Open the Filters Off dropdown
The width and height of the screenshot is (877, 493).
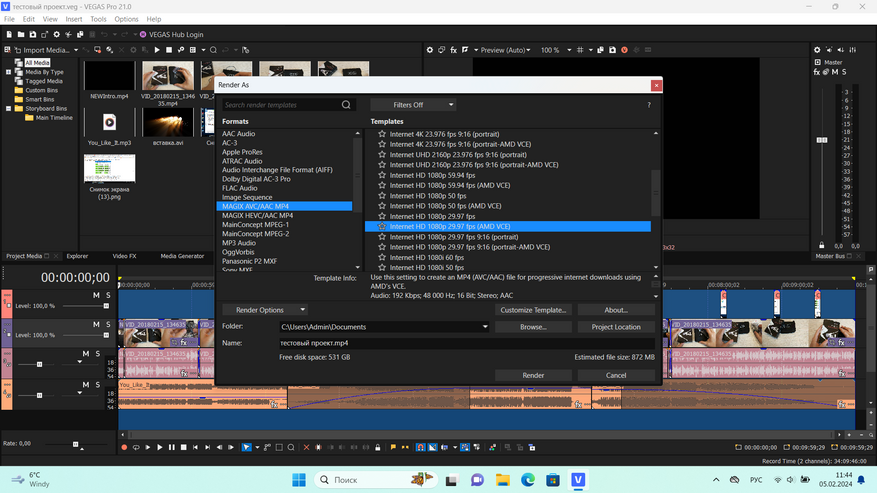pos(413,105)
